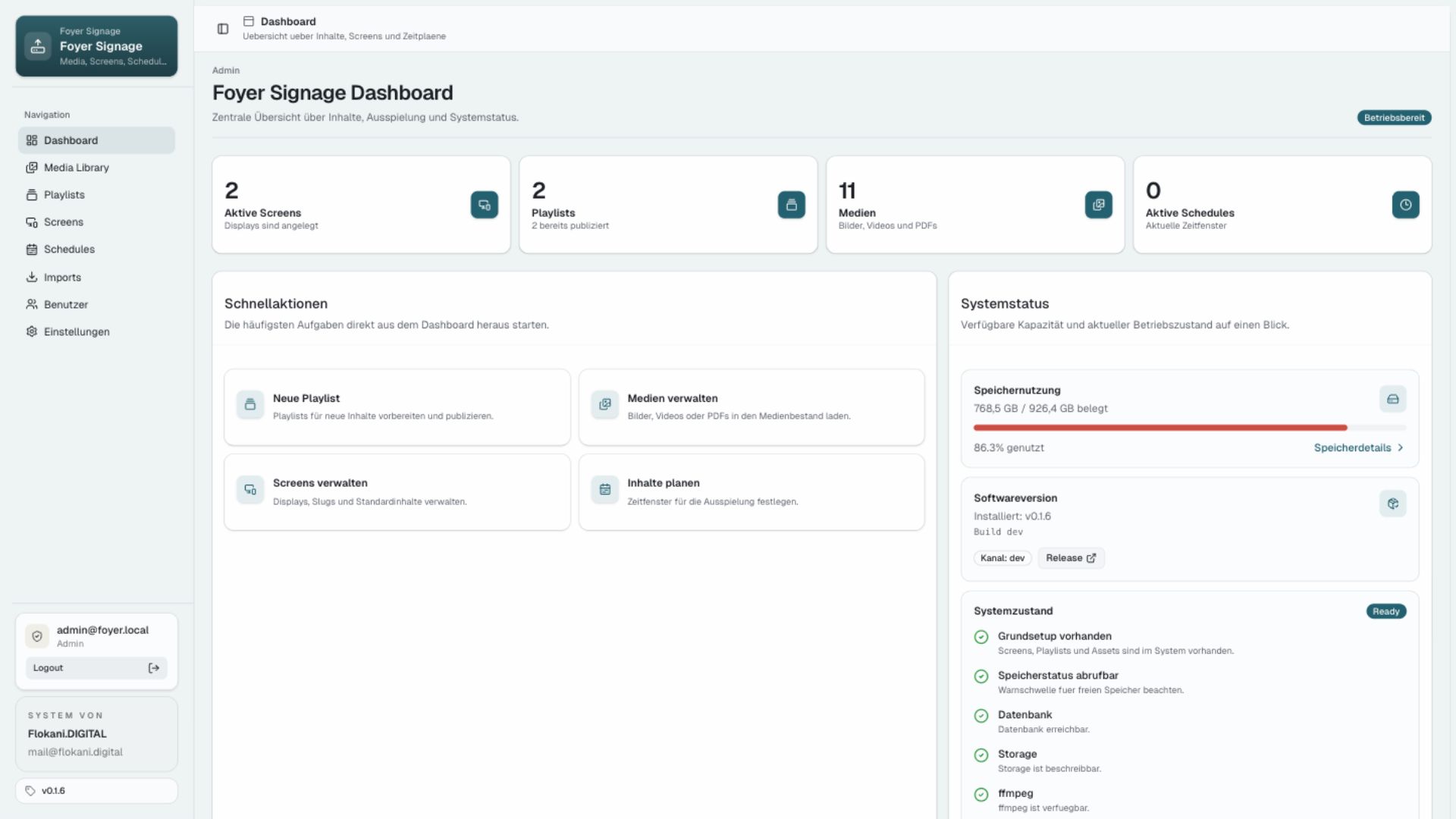Image resolution: width=1456 pixels, height=819 pixels.
Task: Click the Logout button
Action: tap(96, 668)
